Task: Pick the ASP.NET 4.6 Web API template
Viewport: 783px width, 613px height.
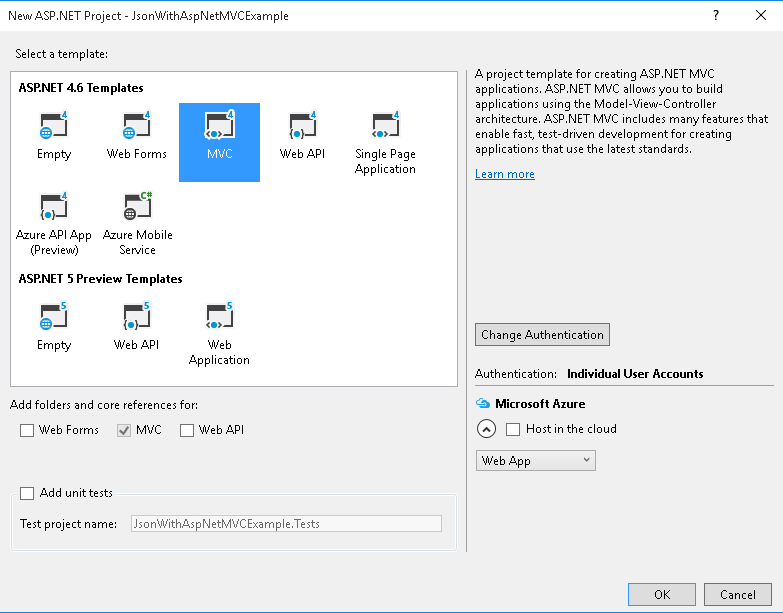Action: tap(302, 125)
